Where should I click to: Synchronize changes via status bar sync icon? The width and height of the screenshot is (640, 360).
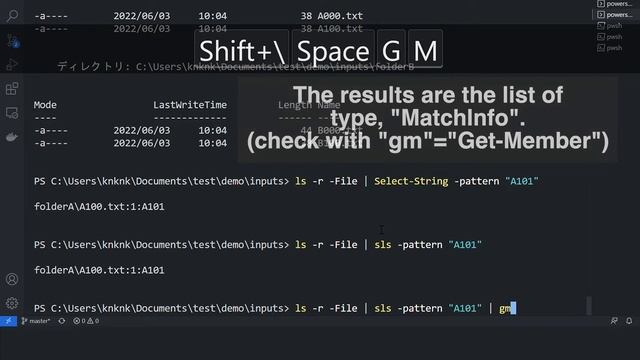[x=62, y=321]
